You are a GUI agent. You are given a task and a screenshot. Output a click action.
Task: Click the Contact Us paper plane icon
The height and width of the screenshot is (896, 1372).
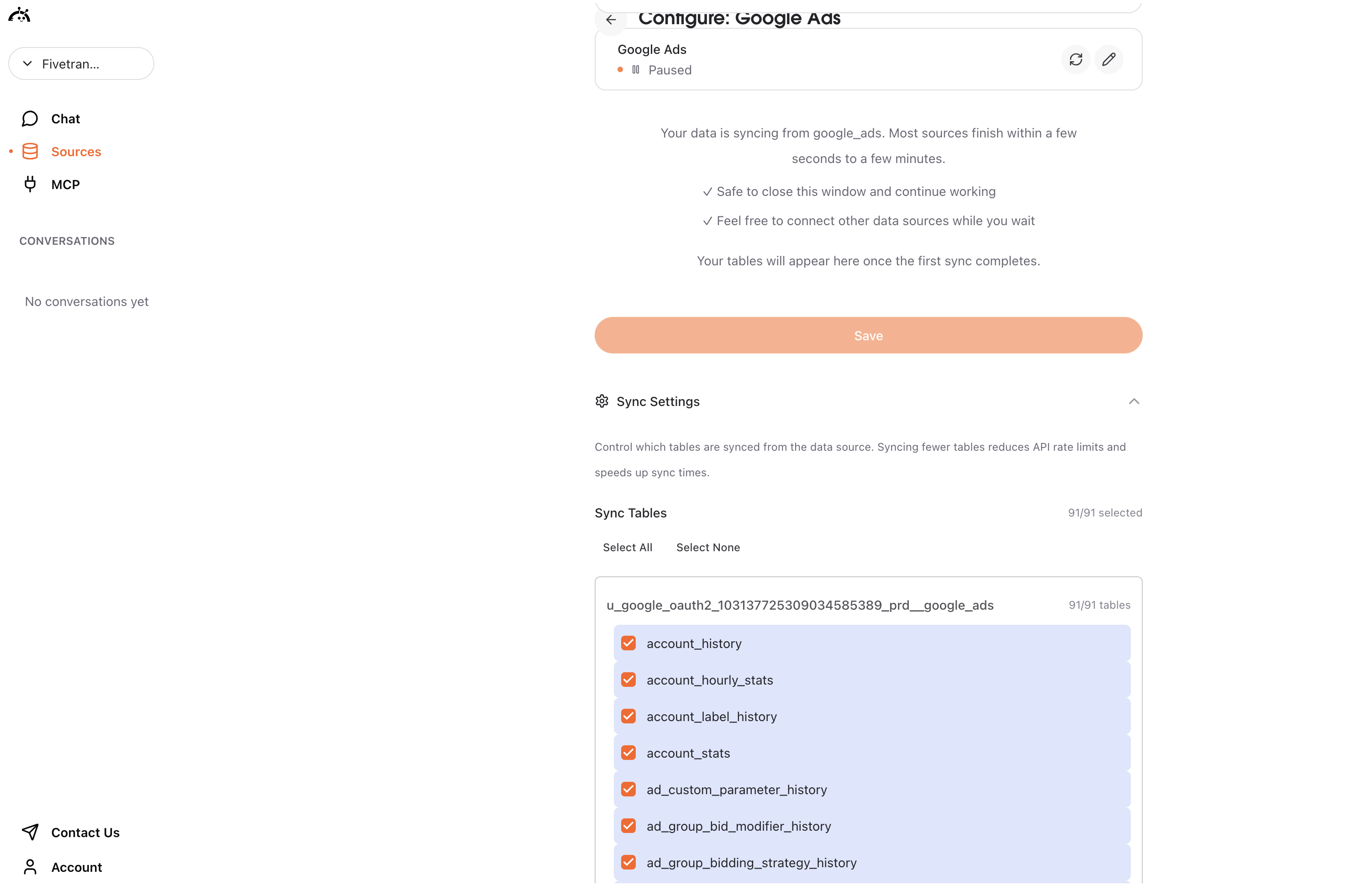(x=30, y=832)
